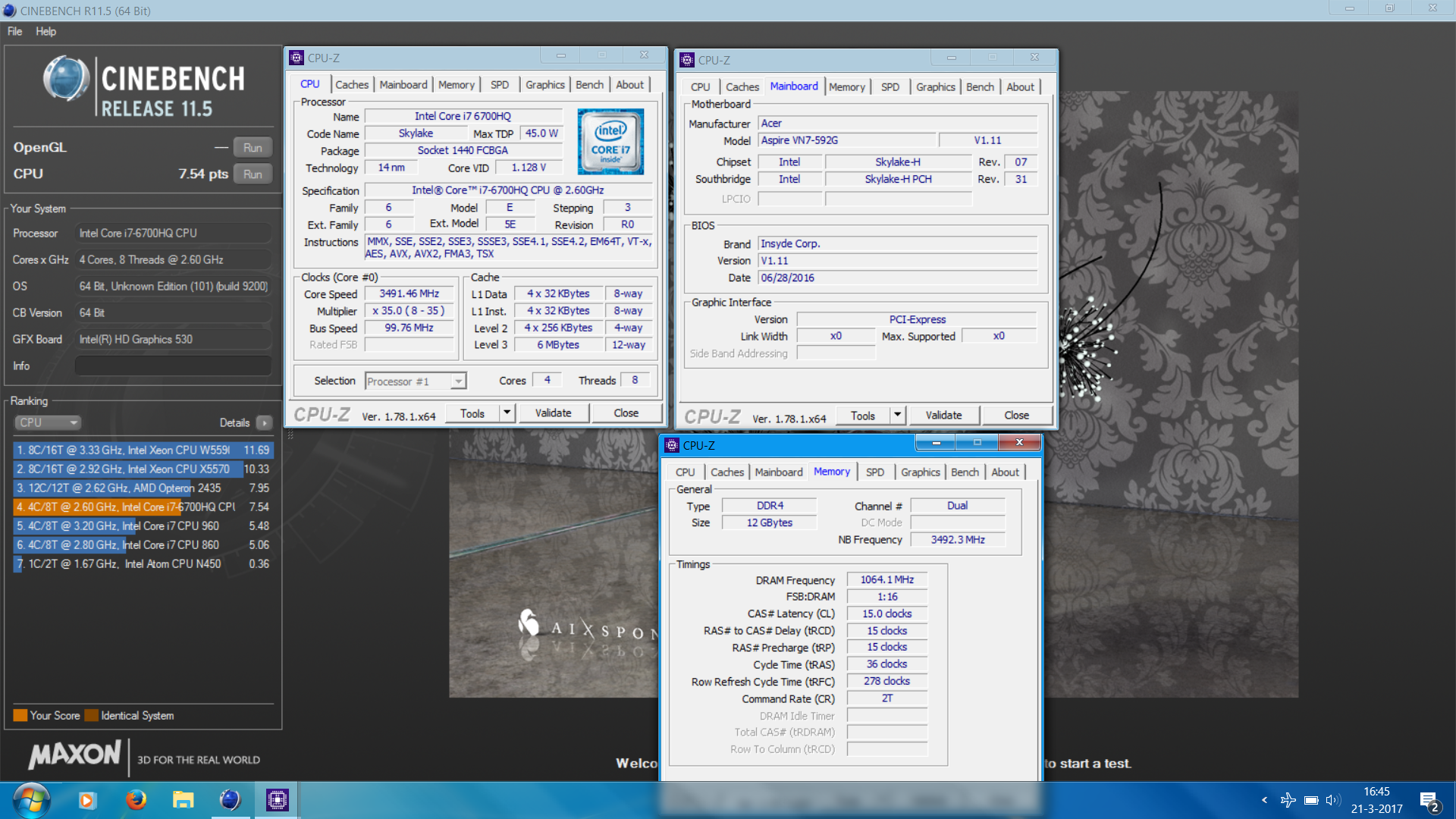Click the Intel Core i7 logo badge

pyautogui.click(x=610, y=142)
